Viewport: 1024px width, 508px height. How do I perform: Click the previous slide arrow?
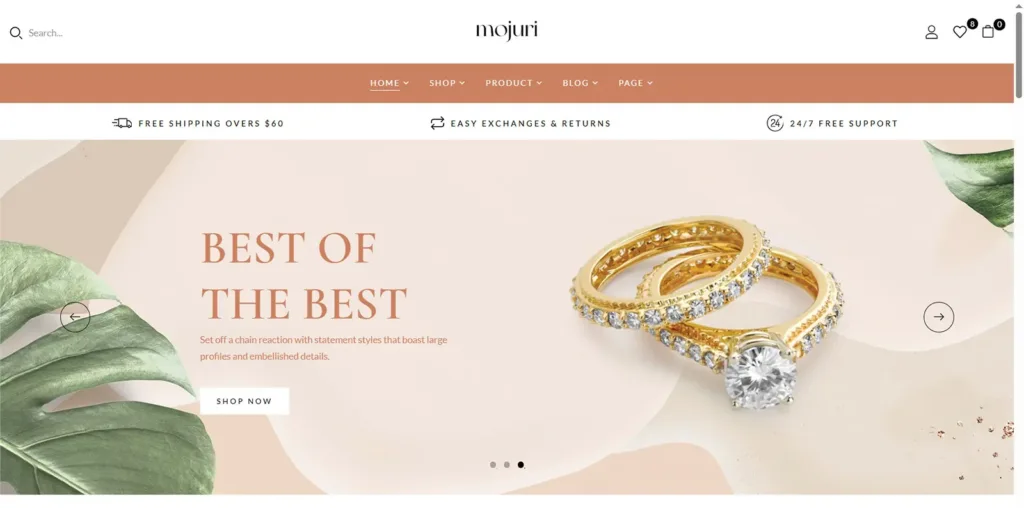click(75, 317)
